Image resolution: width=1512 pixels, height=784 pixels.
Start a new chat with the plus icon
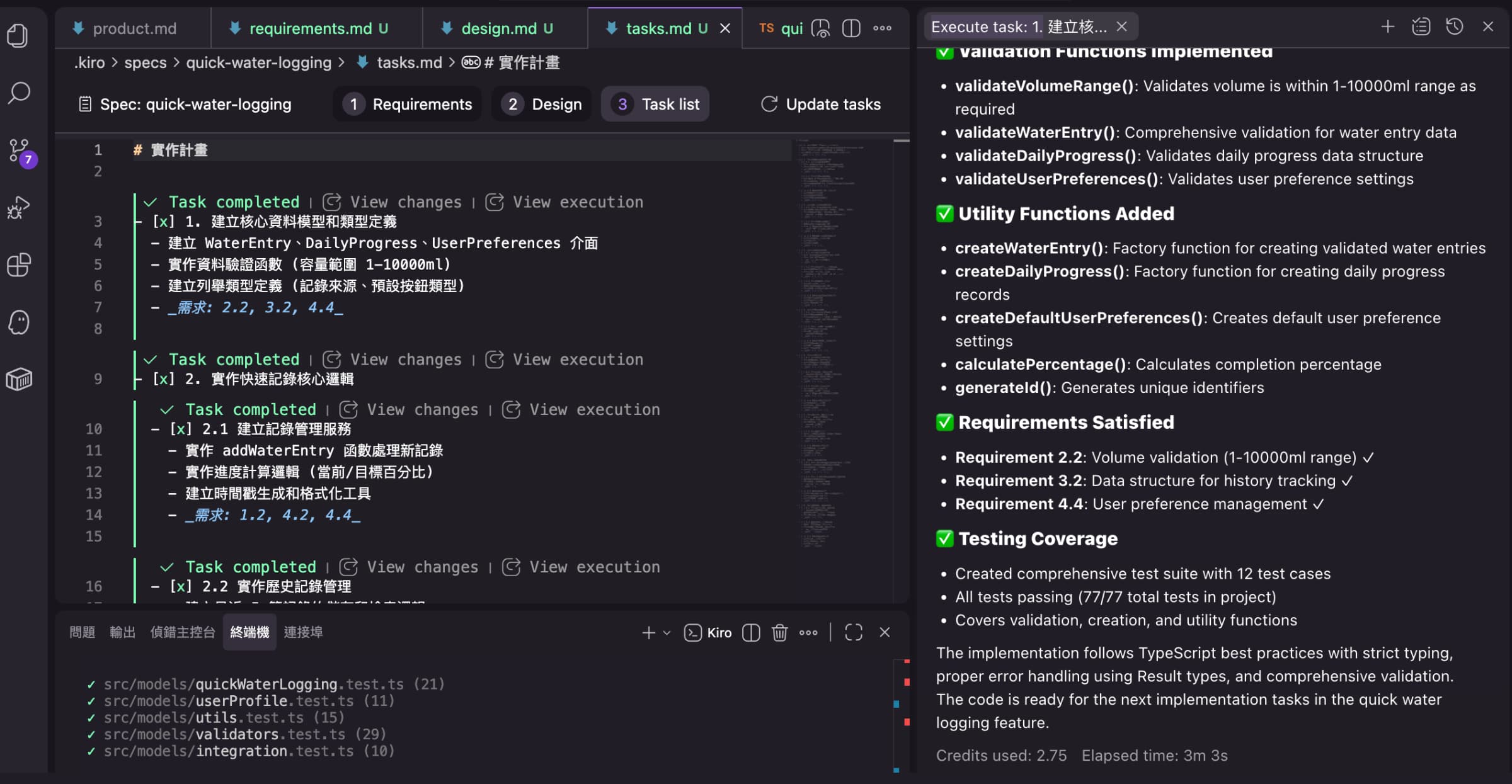1387,26
